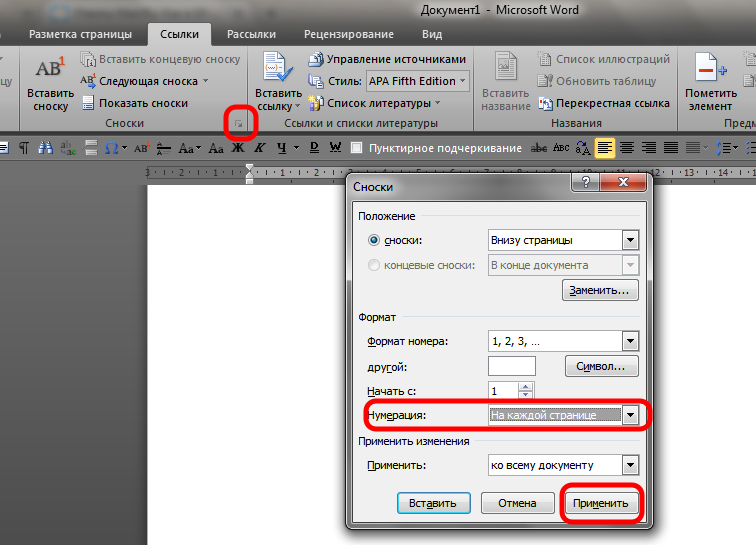756x545 pixels.
Task: Click Вставить название icon
Action: click(x=505, y=67)
